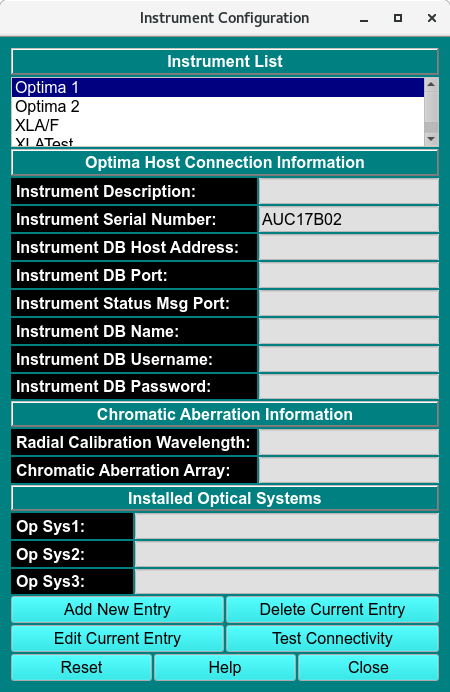
Task: Click the instrument list scroll up arrow
Action: coord(431,84)
